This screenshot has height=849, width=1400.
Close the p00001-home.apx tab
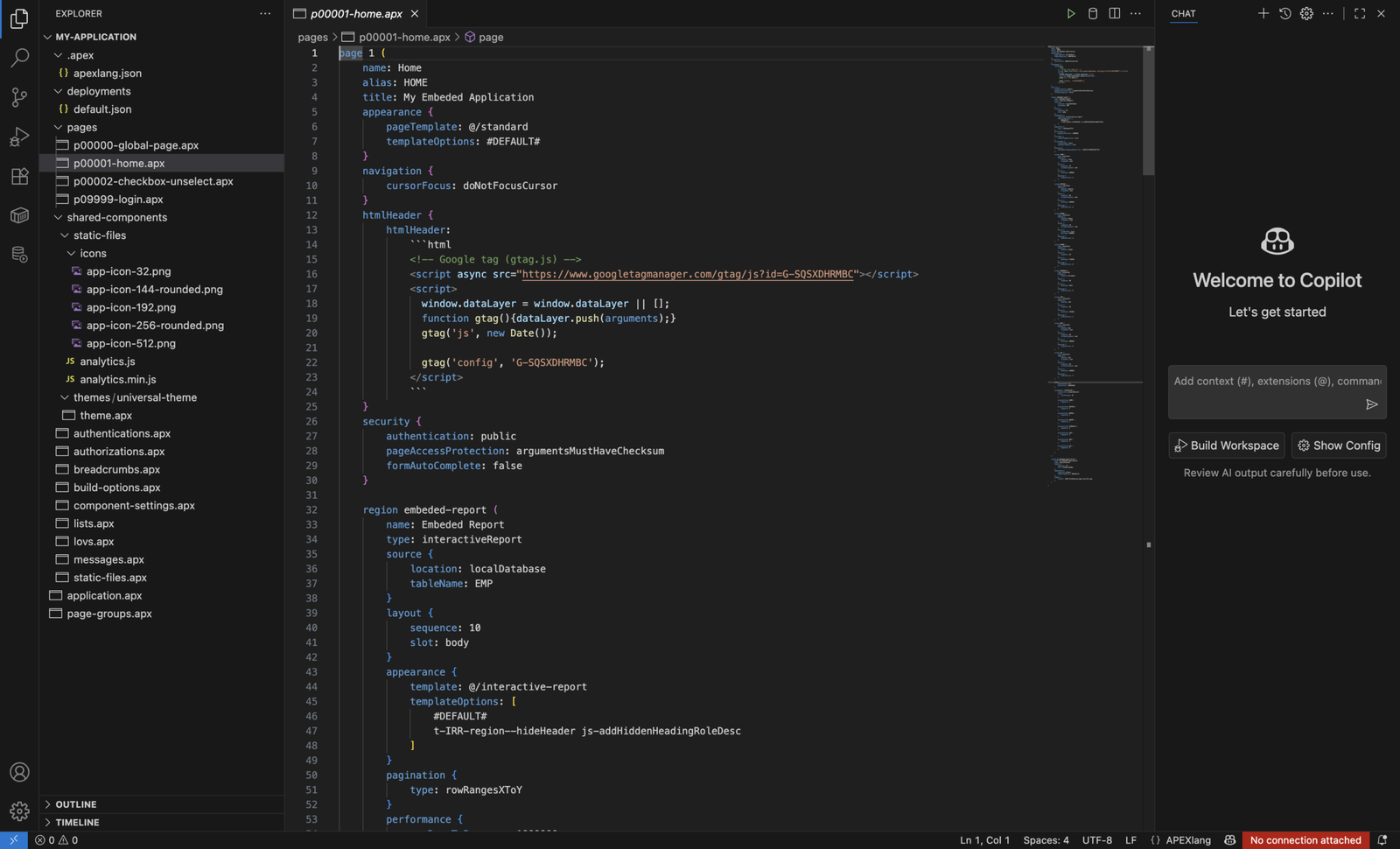pyautogui.click(x=415, y=13)
